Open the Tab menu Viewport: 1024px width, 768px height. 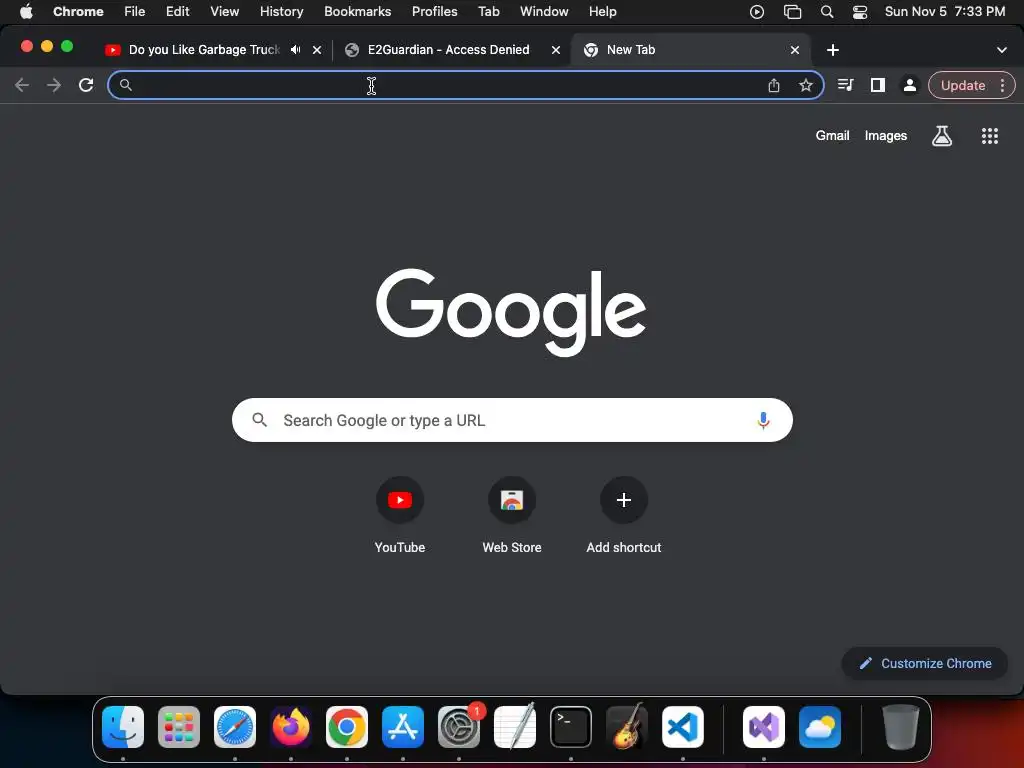click(488, 11)
